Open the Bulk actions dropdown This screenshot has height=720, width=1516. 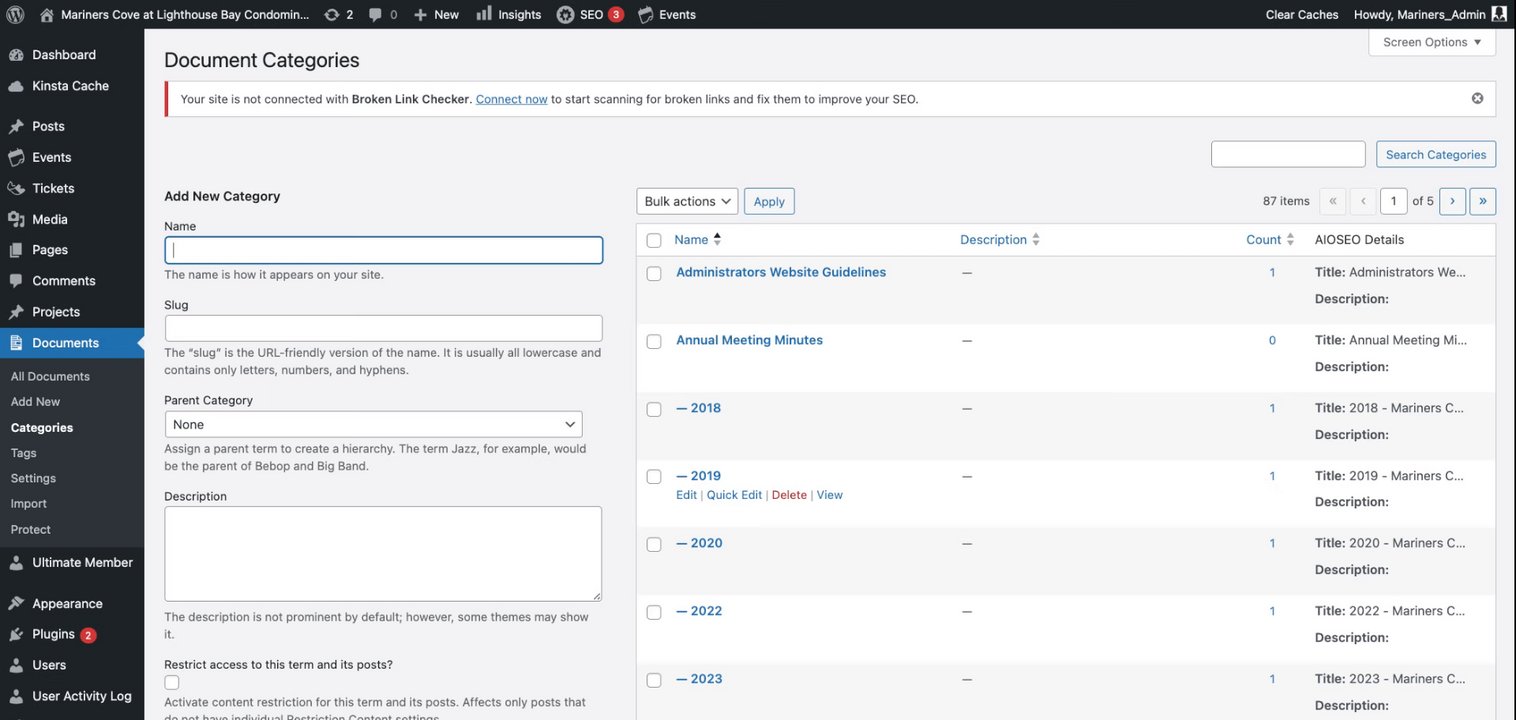[687, 201]
